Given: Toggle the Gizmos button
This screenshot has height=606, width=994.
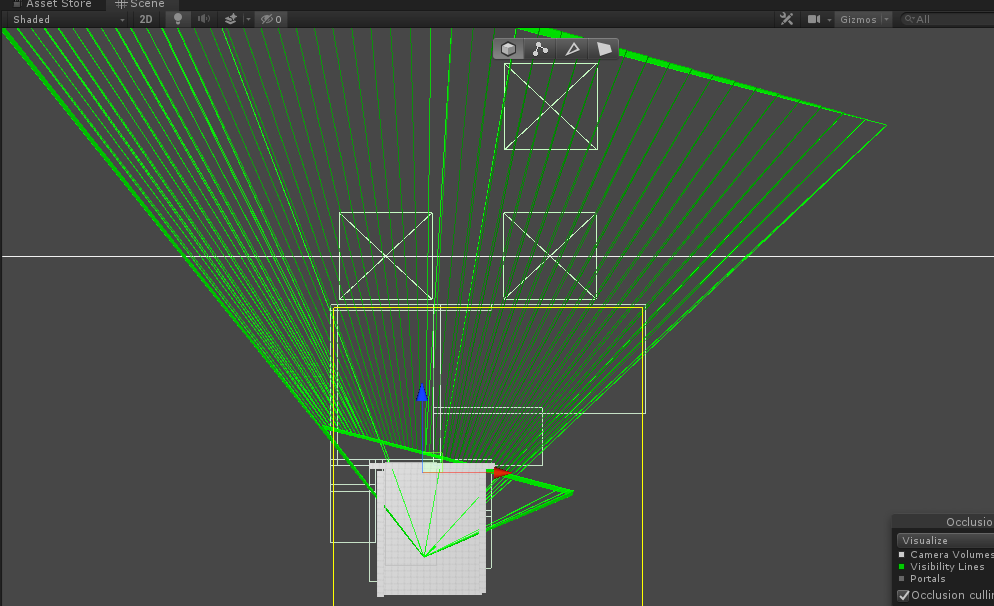Looking at the screenshot, I should (x=858, y=19).
